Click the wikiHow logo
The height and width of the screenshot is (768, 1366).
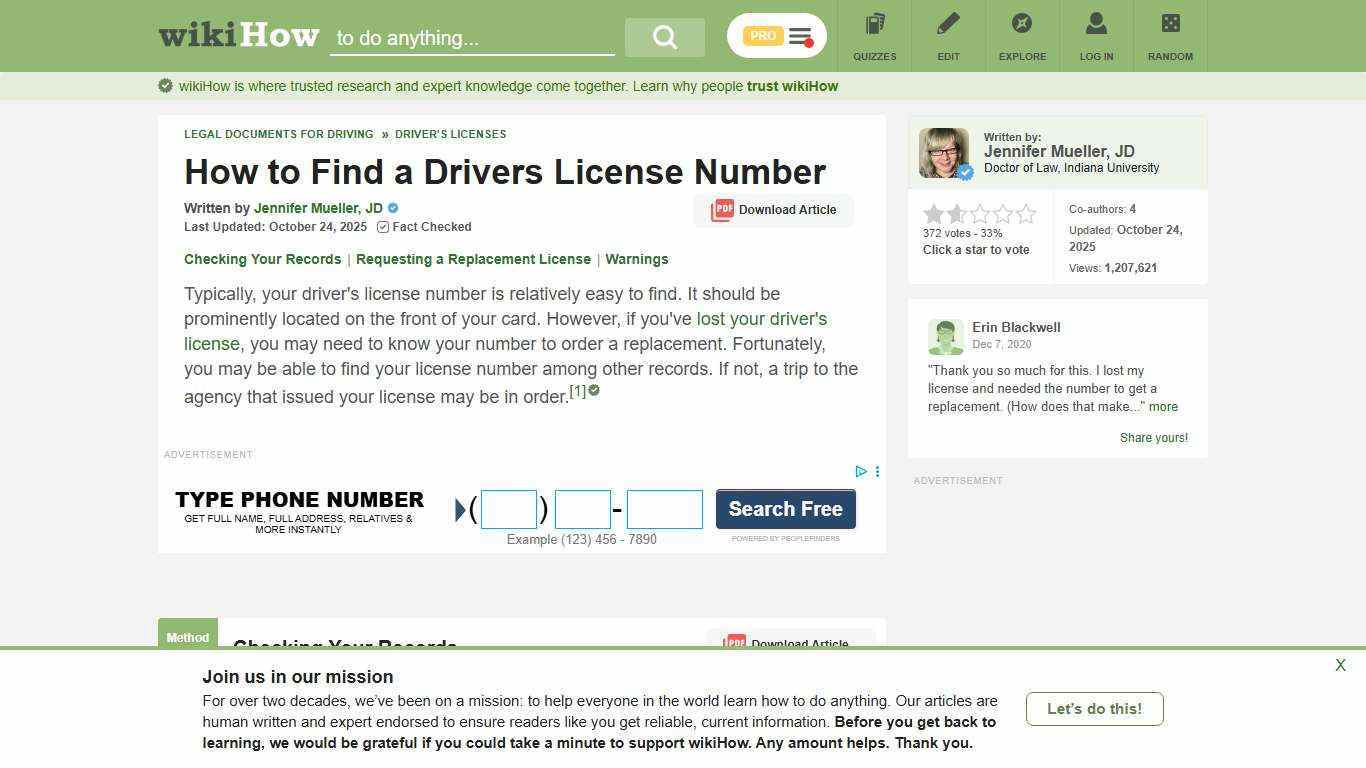[x=238, y=34]
